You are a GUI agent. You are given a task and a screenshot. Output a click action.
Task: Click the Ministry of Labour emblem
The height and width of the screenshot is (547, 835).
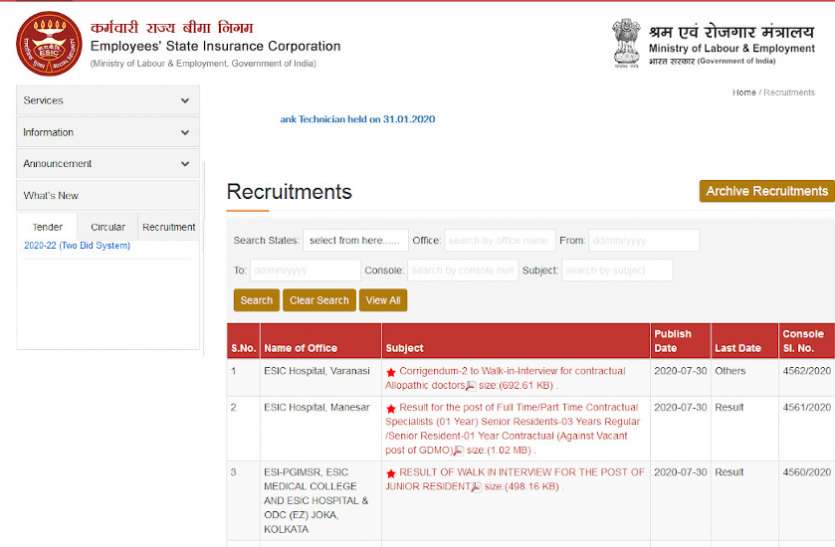tap(626, 43)
